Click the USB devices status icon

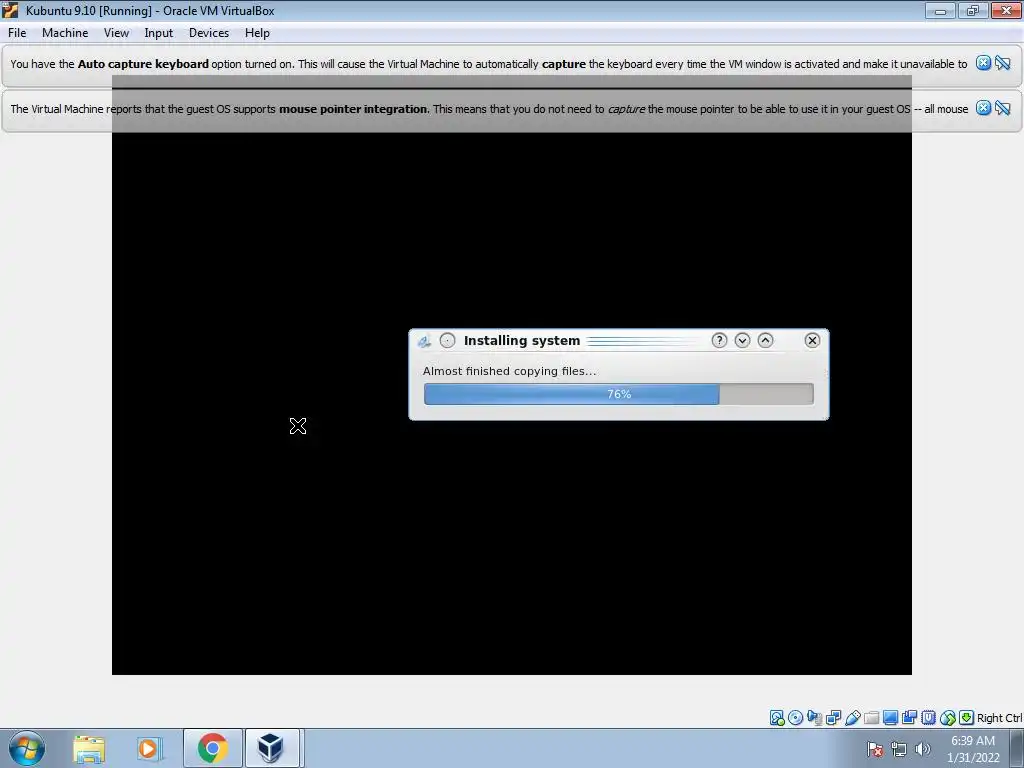click(x=852, y=718)
